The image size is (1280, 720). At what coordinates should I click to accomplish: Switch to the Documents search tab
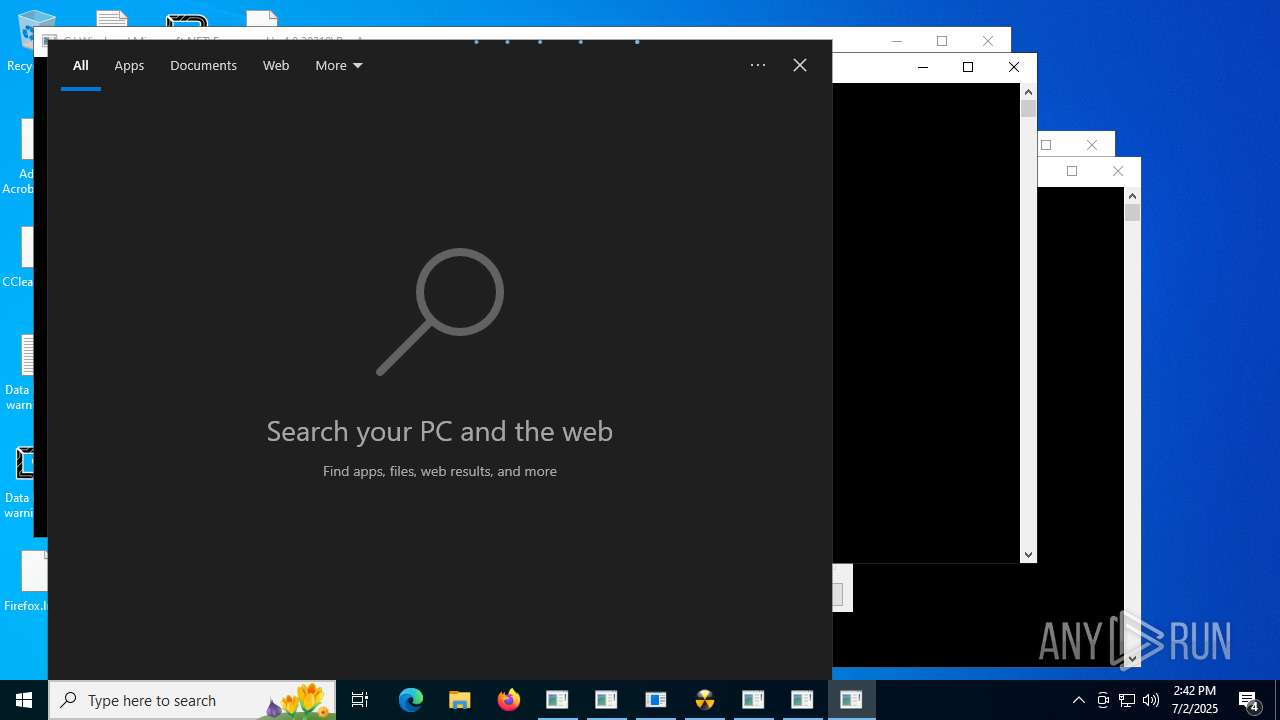(203, 66)
